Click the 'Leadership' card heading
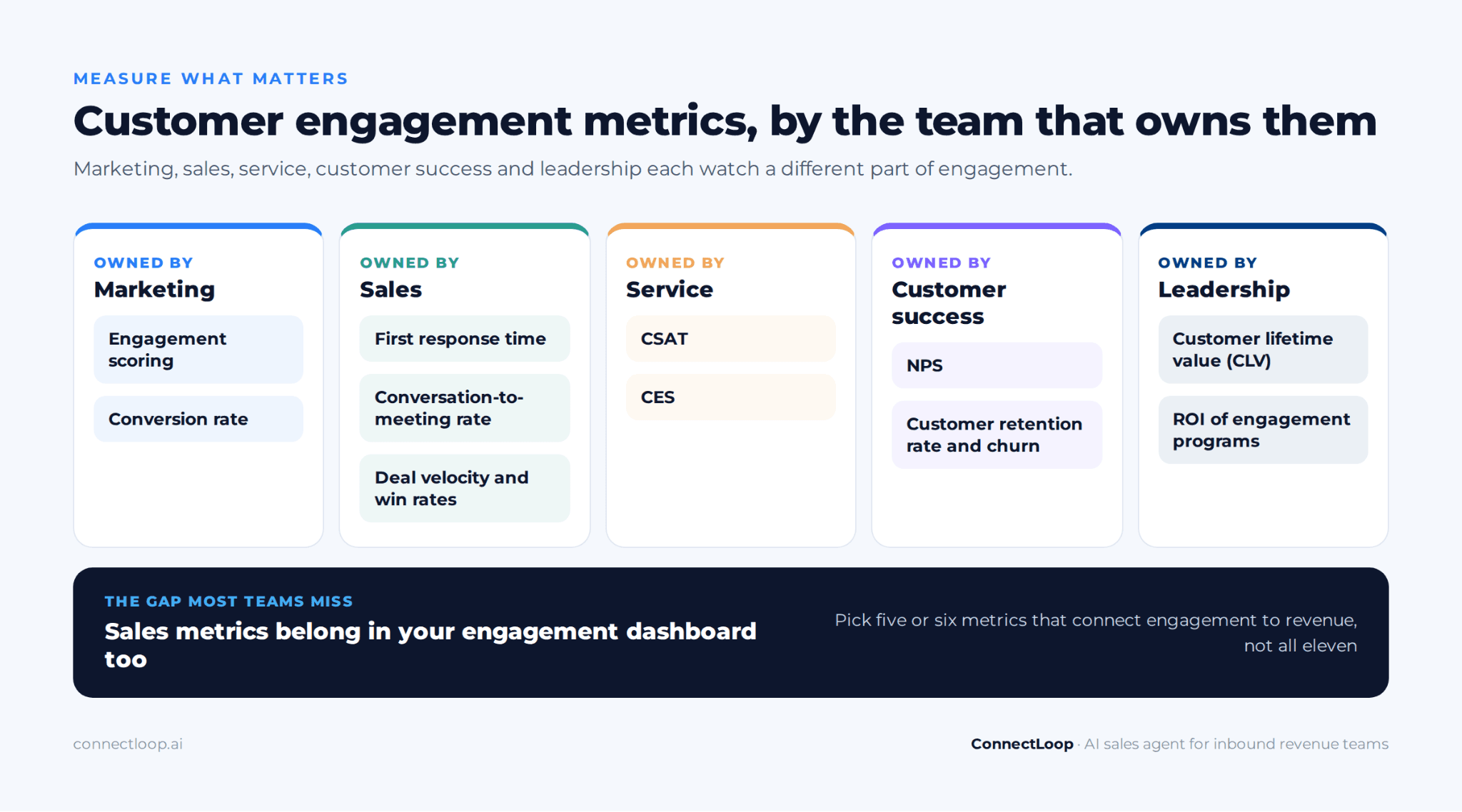The height and width of the screenshot is (812, 1462). click(x=1224, y=290)
